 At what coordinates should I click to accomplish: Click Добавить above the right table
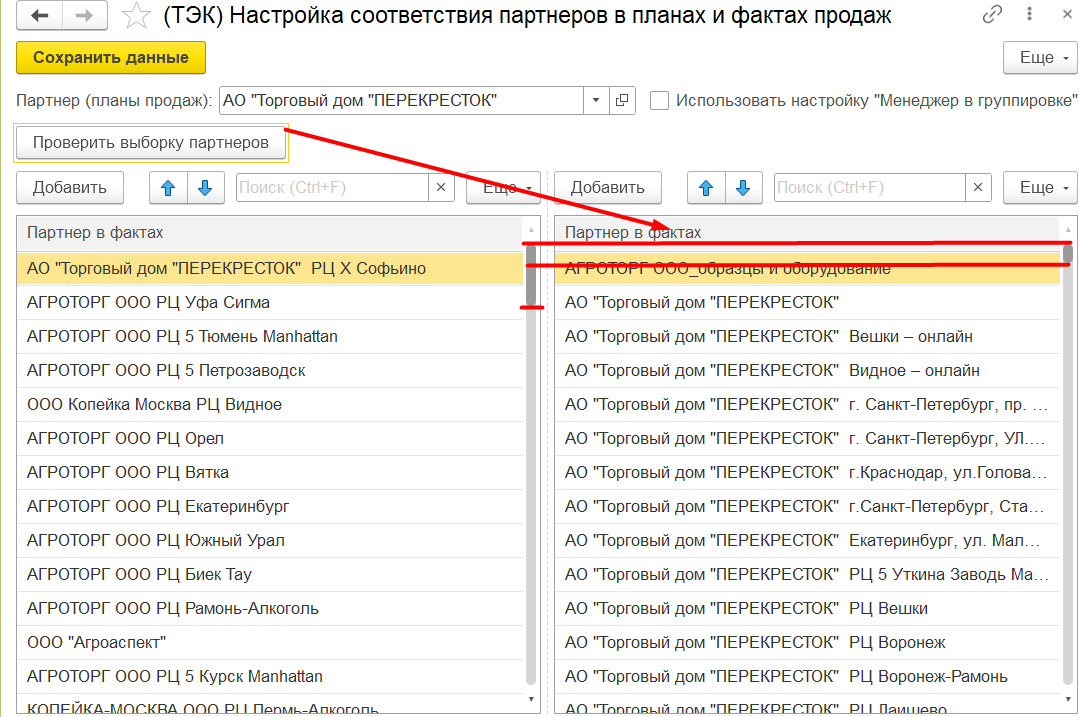[608, 188]
